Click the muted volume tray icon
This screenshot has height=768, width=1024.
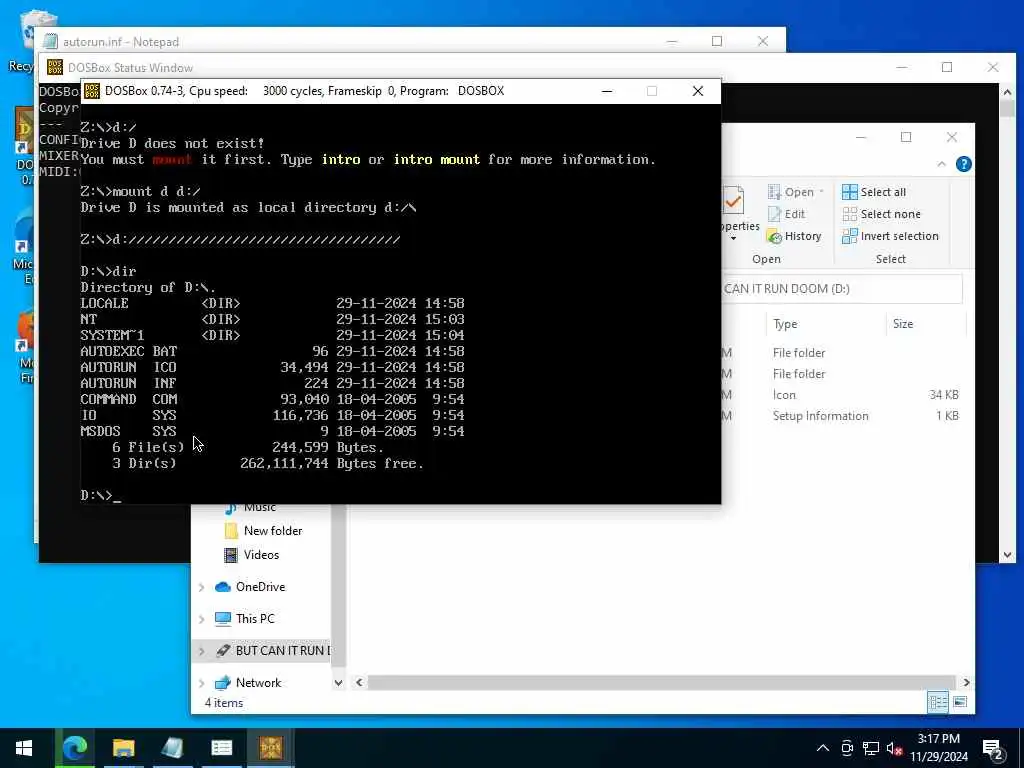(x=895, y=748)
